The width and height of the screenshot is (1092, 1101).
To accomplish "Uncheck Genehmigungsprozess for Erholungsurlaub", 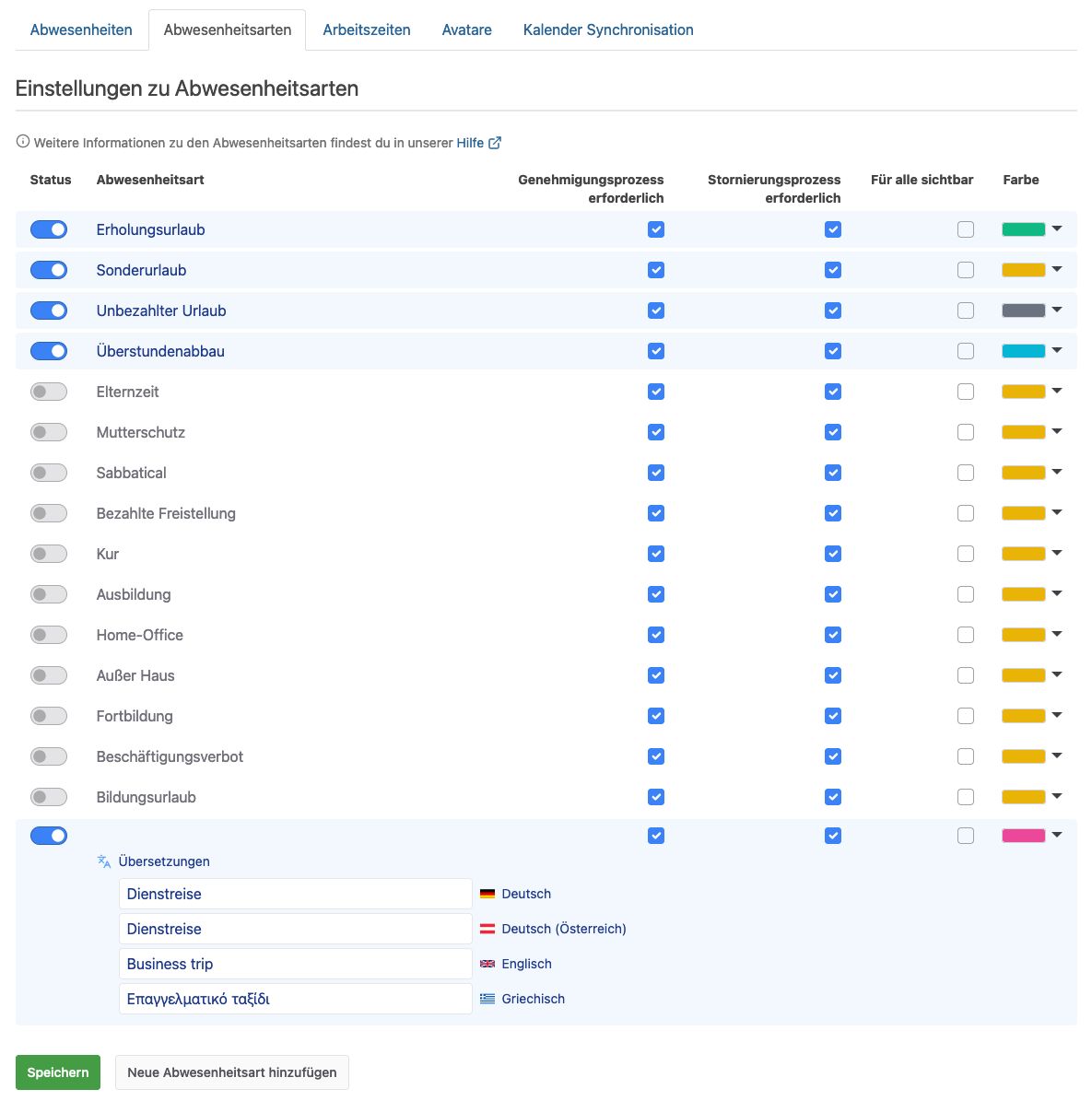I will [656, 229].
